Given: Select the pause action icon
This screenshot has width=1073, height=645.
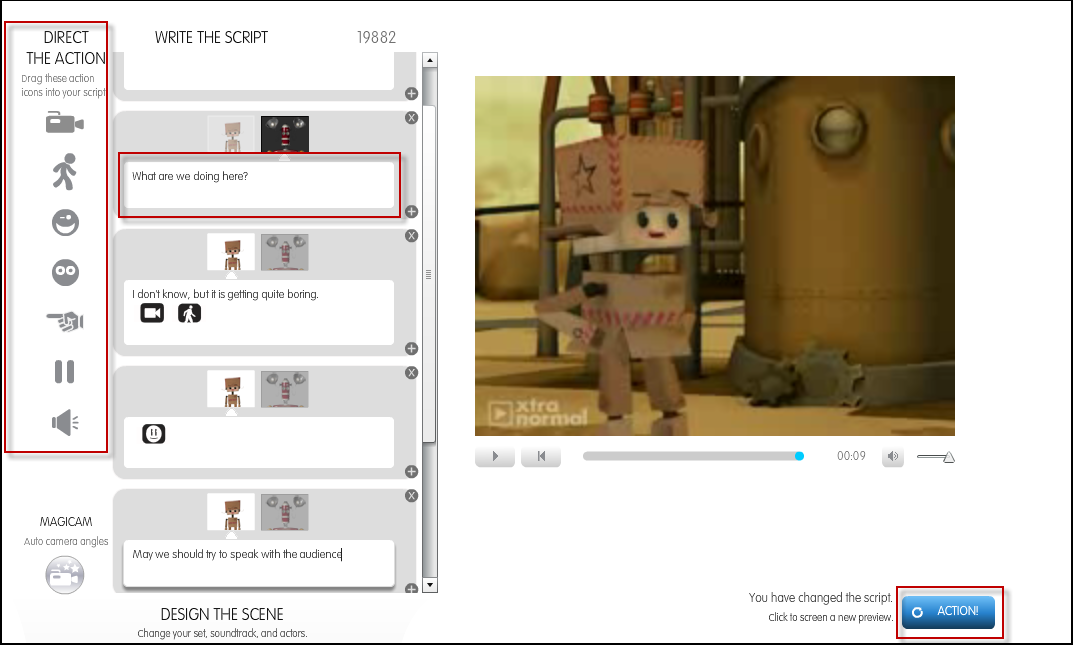Looking at the screenshot, I should [64, 372].
